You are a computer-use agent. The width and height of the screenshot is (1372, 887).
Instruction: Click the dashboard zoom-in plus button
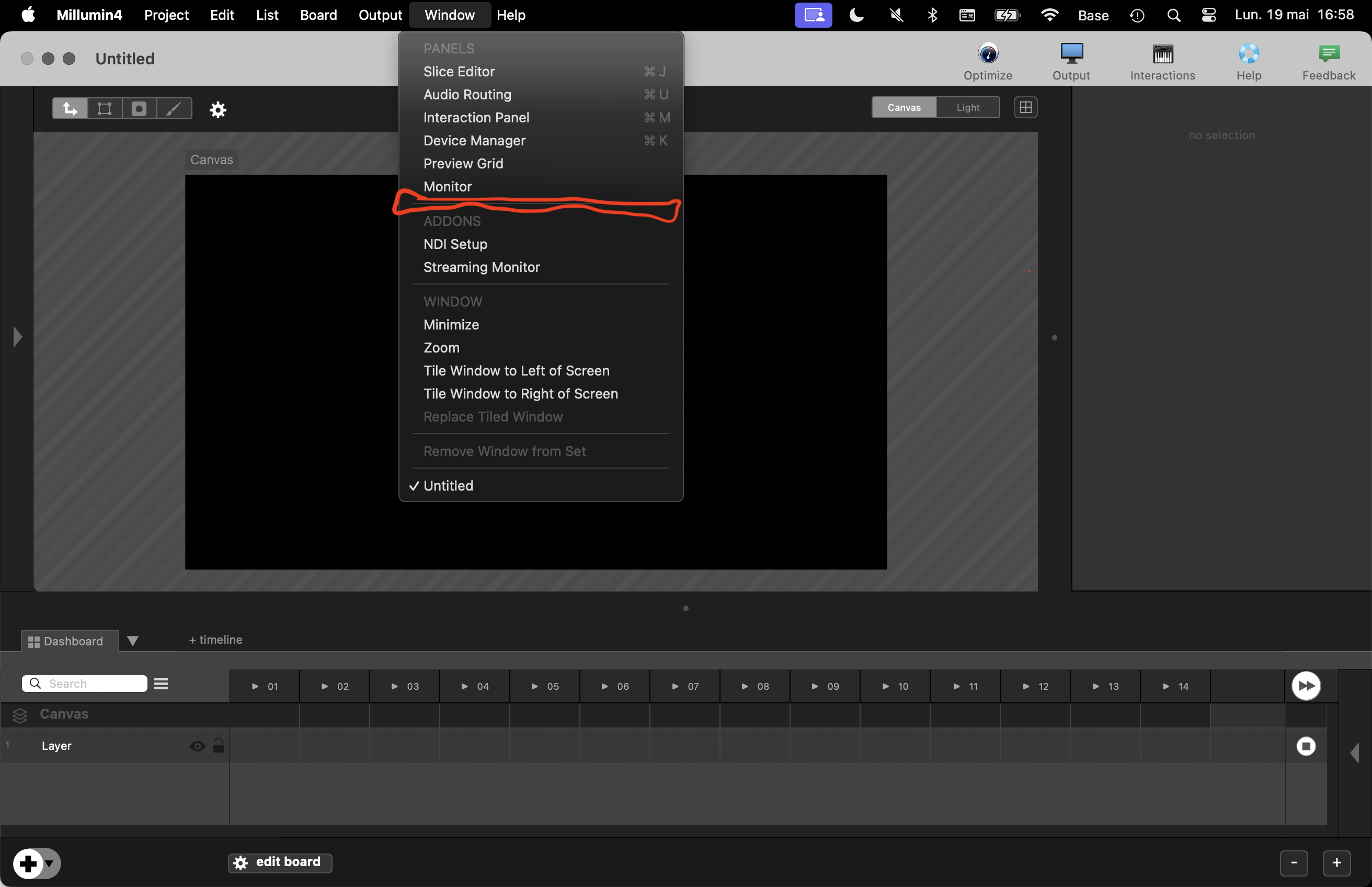pos(1336,863)
